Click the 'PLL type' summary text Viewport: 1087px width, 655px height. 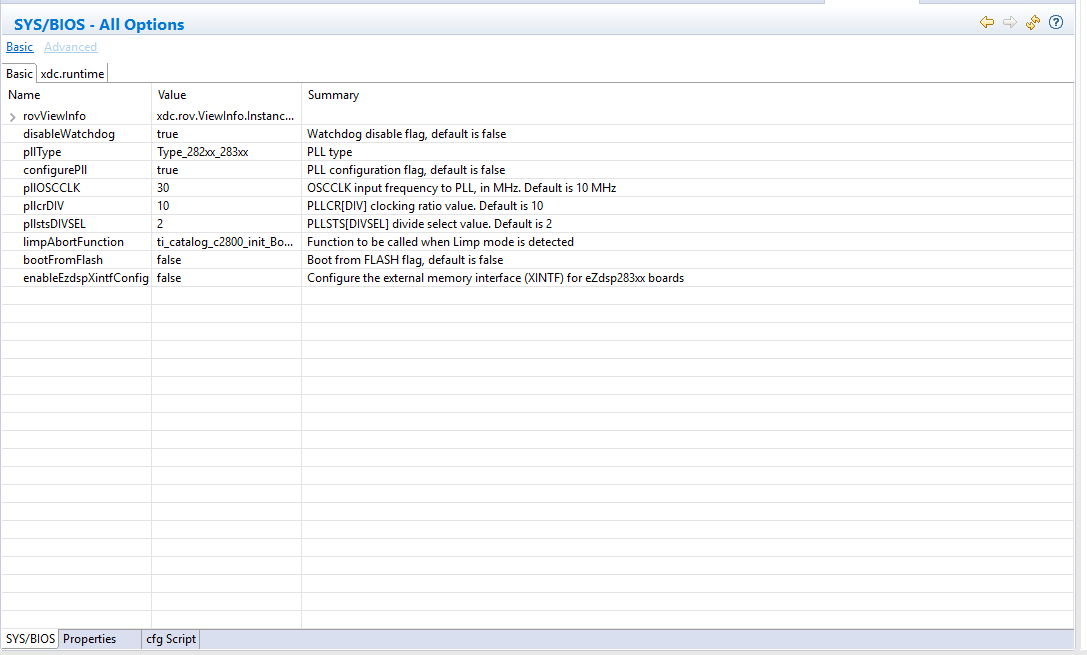pyautogui.click(x=329, y=152)
